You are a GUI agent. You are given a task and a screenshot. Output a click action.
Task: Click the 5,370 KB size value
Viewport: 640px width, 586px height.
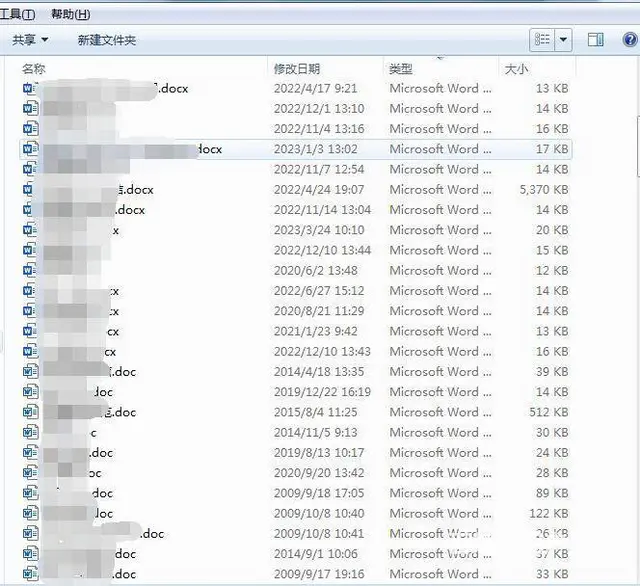pyautogui.click(x=544, y=190)
